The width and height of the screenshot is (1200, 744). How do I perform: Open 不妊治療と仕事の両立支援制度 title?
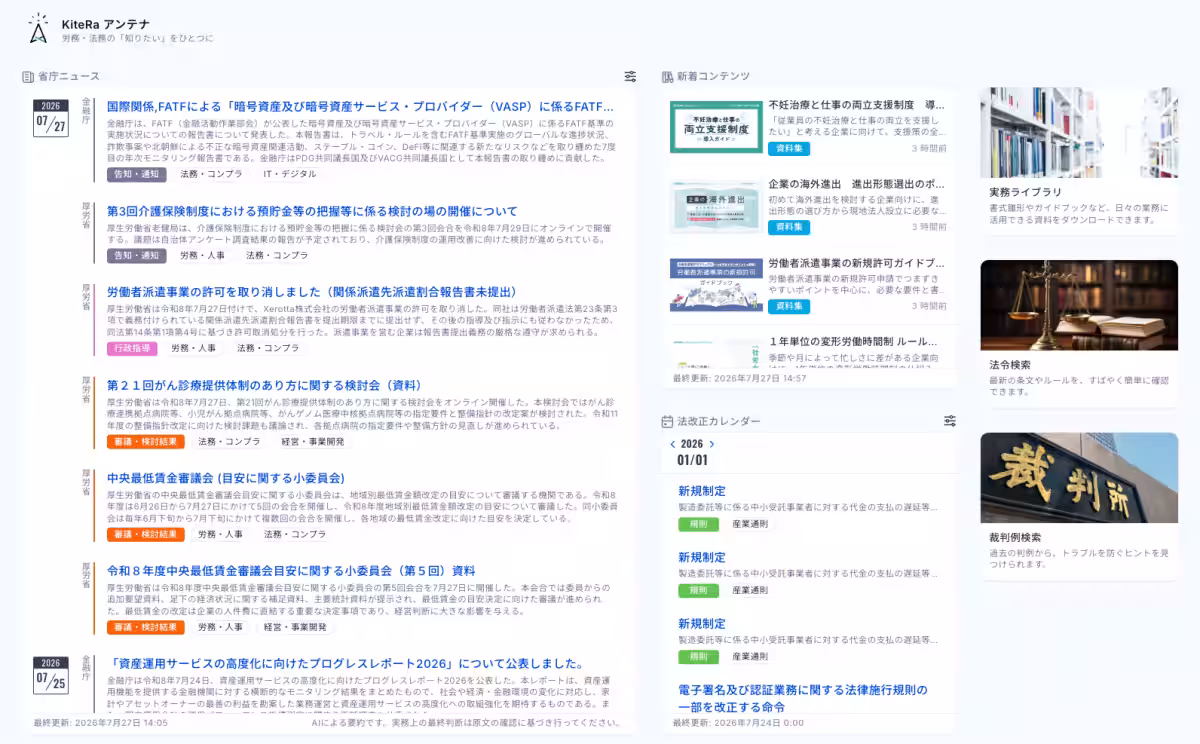pyautogui.click(x=857, y=104)
